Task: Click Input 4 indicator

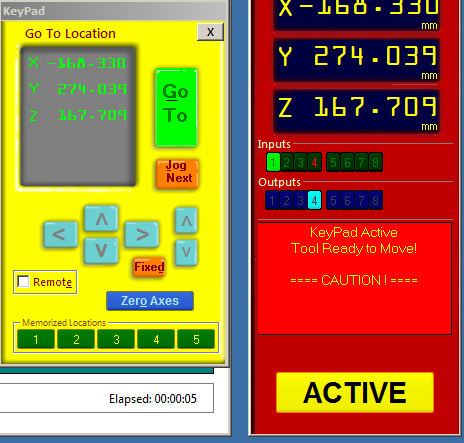Action: click(314, 162)
